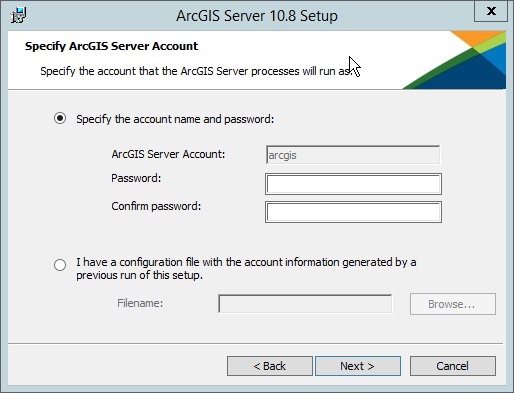Click the Browse... button
Viewport: 514px width, 393px height.
453,304
